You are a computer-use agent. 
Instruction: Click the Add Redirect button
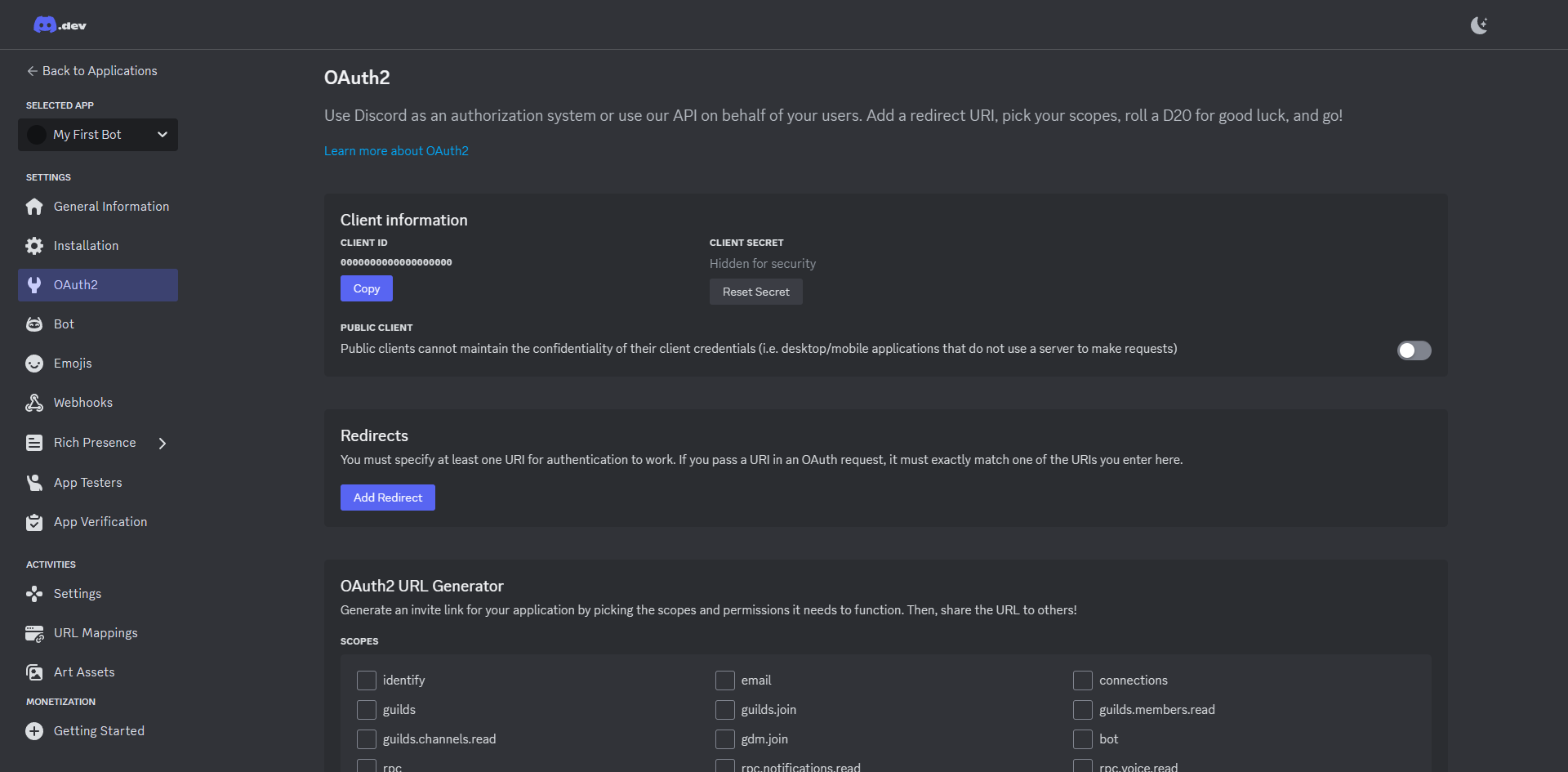[388, 498]
